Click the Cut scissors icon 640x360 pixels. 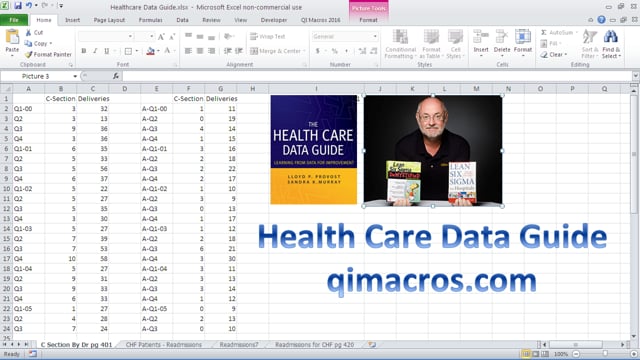pos(28,32)
